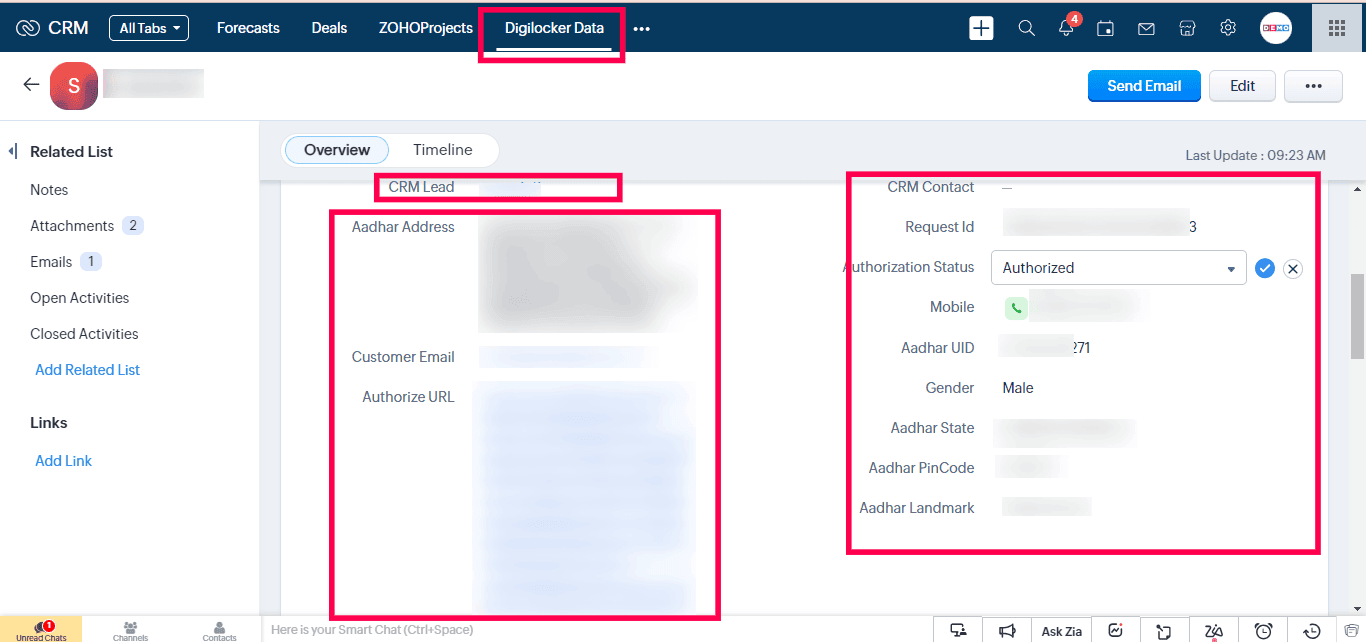
Task: Open the search magnifier in the top bar
Action: [x=1026, y=28]
